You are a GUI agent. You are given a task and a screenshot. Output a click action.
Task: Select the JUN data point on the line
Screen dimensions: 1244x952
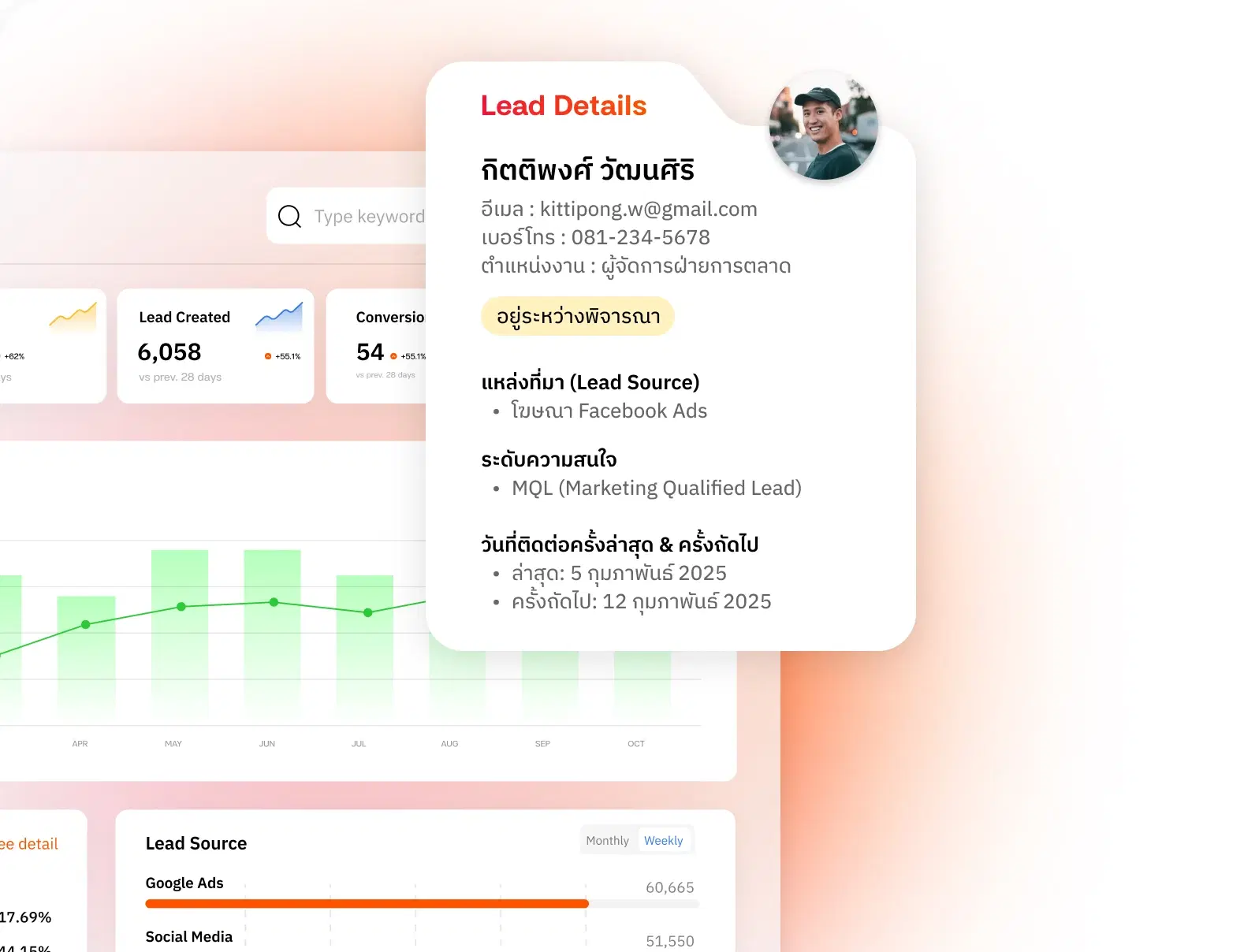pyautogui.click(x=274, y=602)
